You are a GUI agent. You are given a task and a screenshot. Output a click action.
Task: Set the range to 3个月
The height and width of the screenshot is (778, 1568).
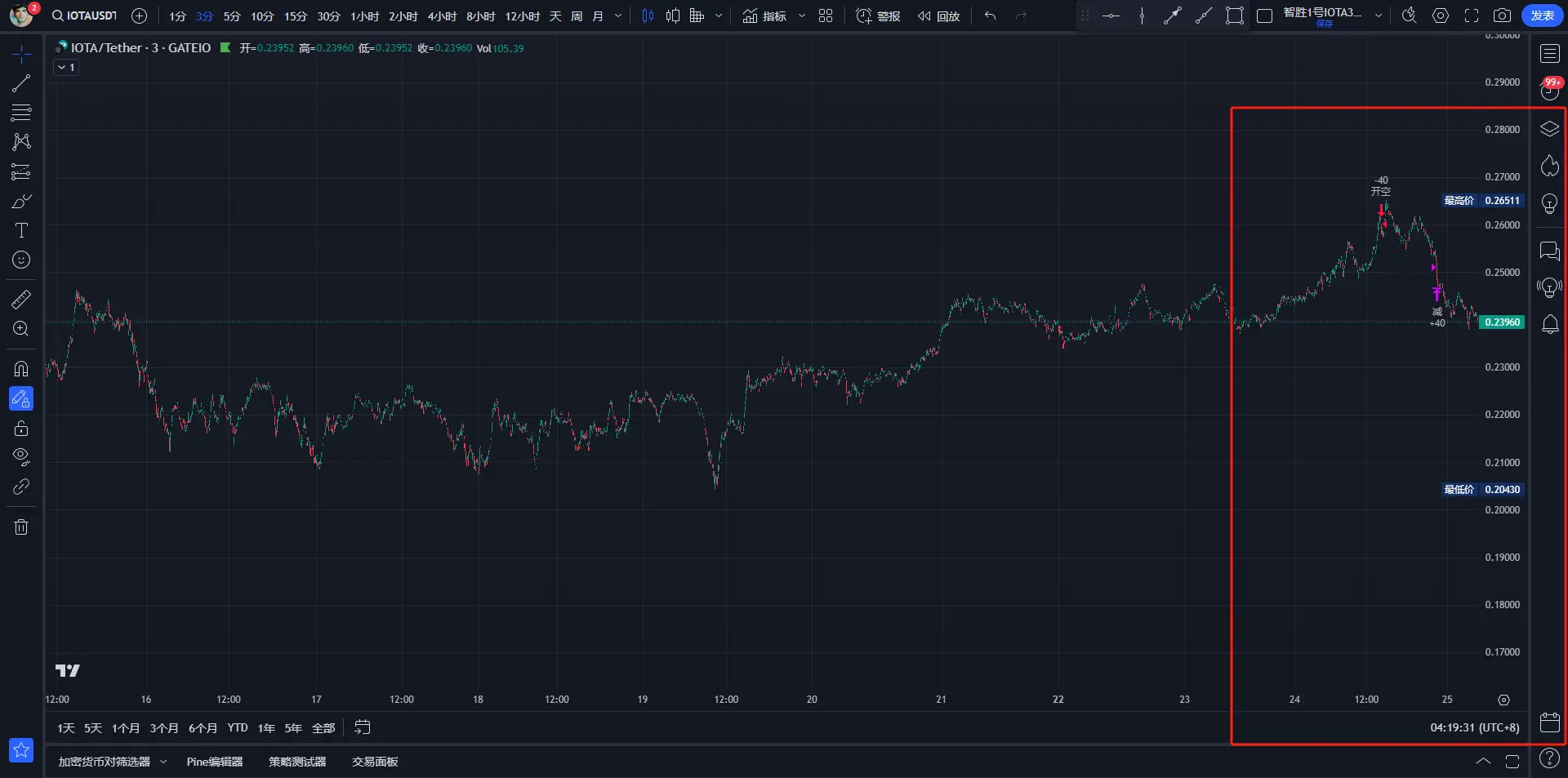click(163, 728)
